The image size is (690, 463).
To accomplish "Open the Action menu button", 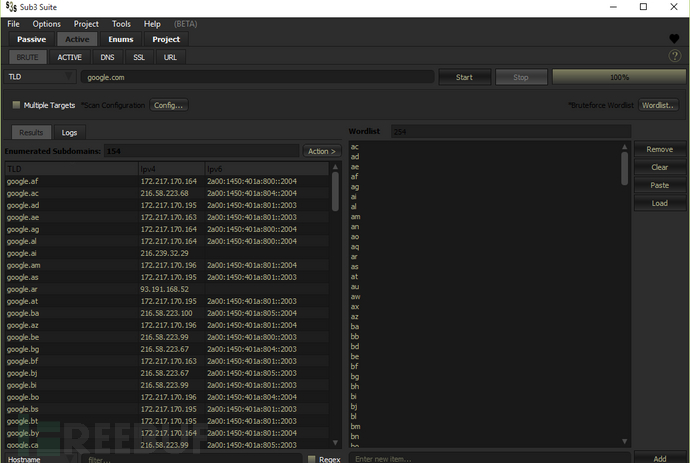I will tap(322, 151).
